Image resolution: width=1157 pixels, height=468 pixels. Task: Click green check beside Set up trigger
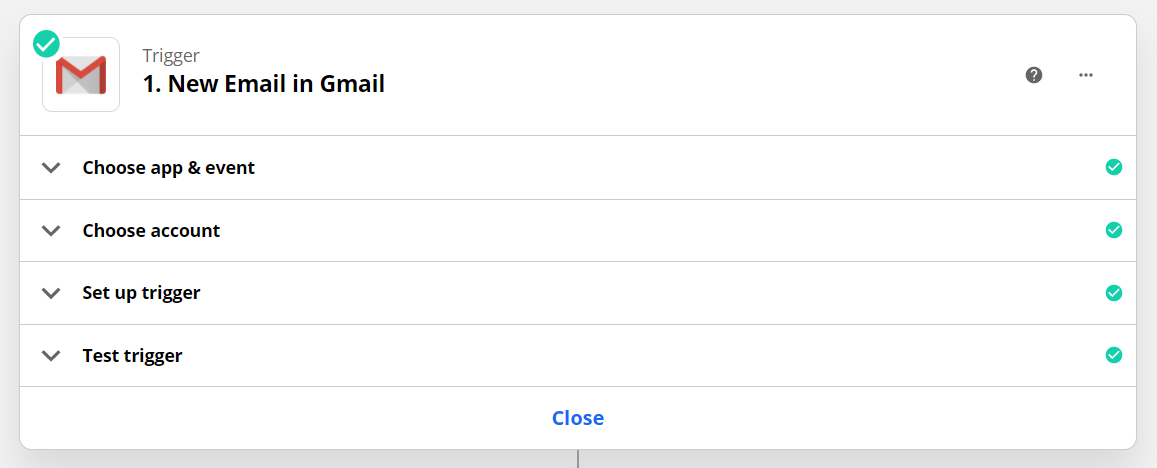point(1113,293)
